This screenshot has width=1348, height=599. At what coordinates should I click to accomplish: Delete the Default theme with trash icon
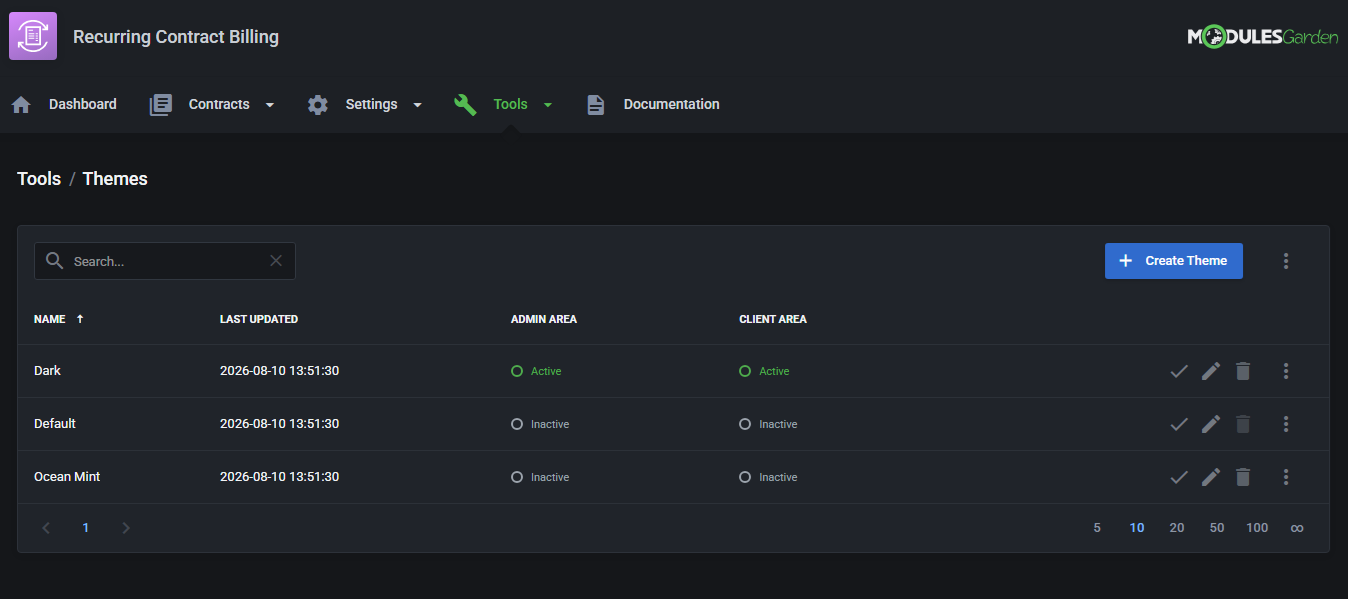1243,424
